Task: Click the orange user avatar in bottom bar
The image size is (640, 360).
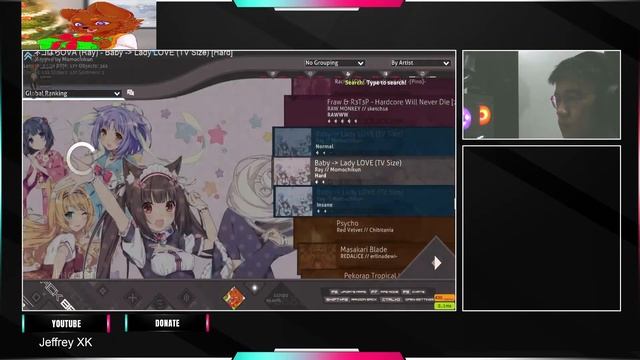Action: [x=234, y=298]
